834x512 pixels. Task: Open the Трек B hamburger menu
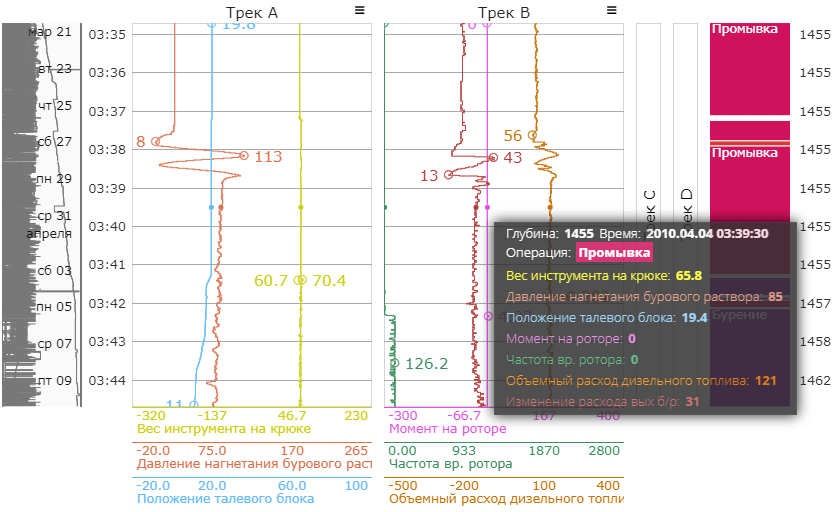612,10
